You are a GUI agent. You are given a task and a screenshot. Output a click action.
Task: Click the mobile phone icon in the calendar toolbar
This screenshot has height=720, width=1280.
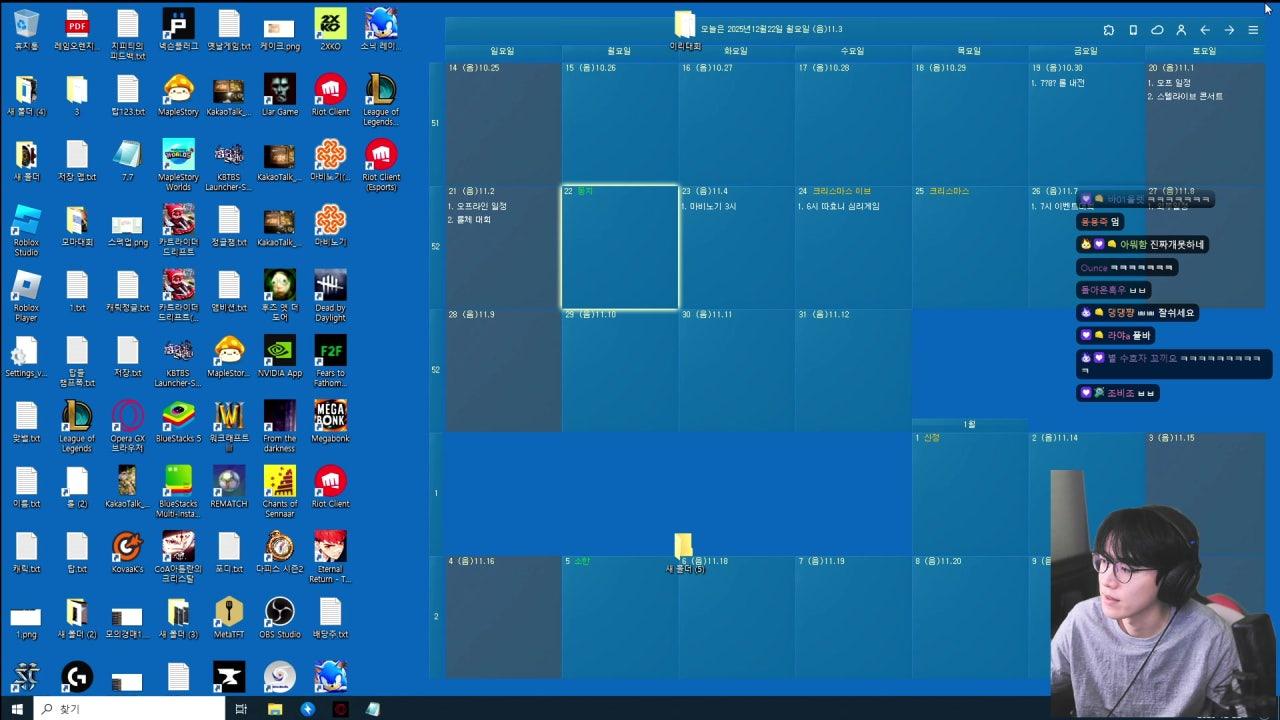tap(1133, 30)
